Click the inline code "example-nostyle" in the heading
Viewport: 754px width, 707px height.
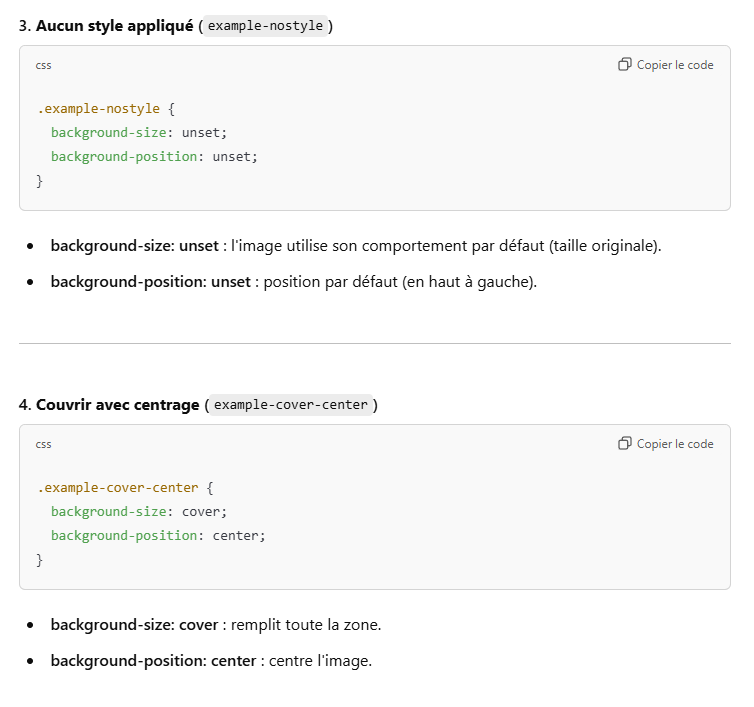pyautogui.click(x=265, y=26)
